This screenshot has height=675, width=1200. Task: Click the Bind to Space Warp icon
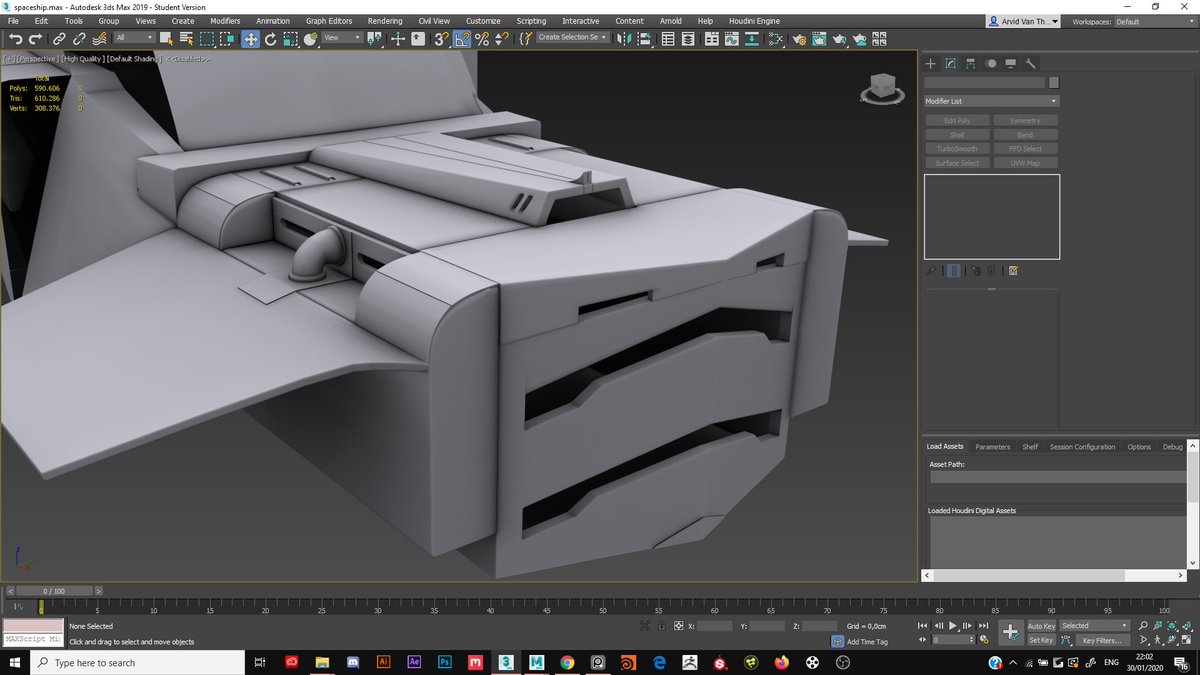[x=99, y=39]
